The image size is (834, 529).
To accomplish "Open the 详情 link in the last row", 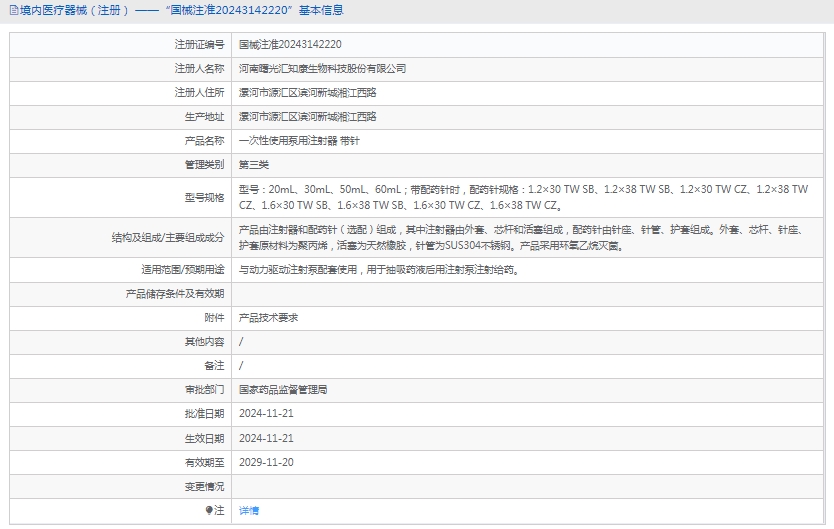I will coord(249,510).
